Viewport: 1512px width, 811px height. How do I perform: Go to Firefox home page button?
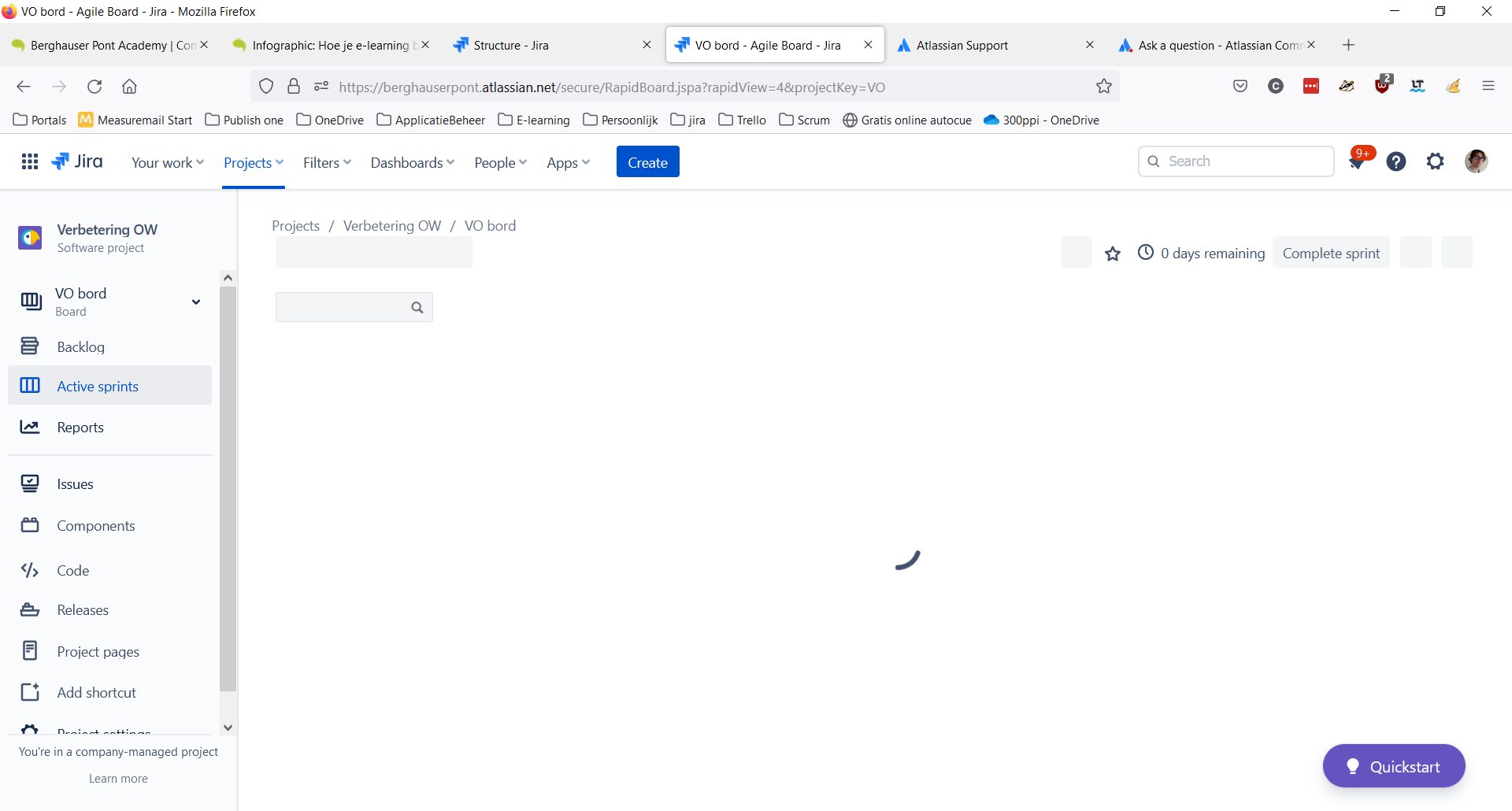coord(130,87)
